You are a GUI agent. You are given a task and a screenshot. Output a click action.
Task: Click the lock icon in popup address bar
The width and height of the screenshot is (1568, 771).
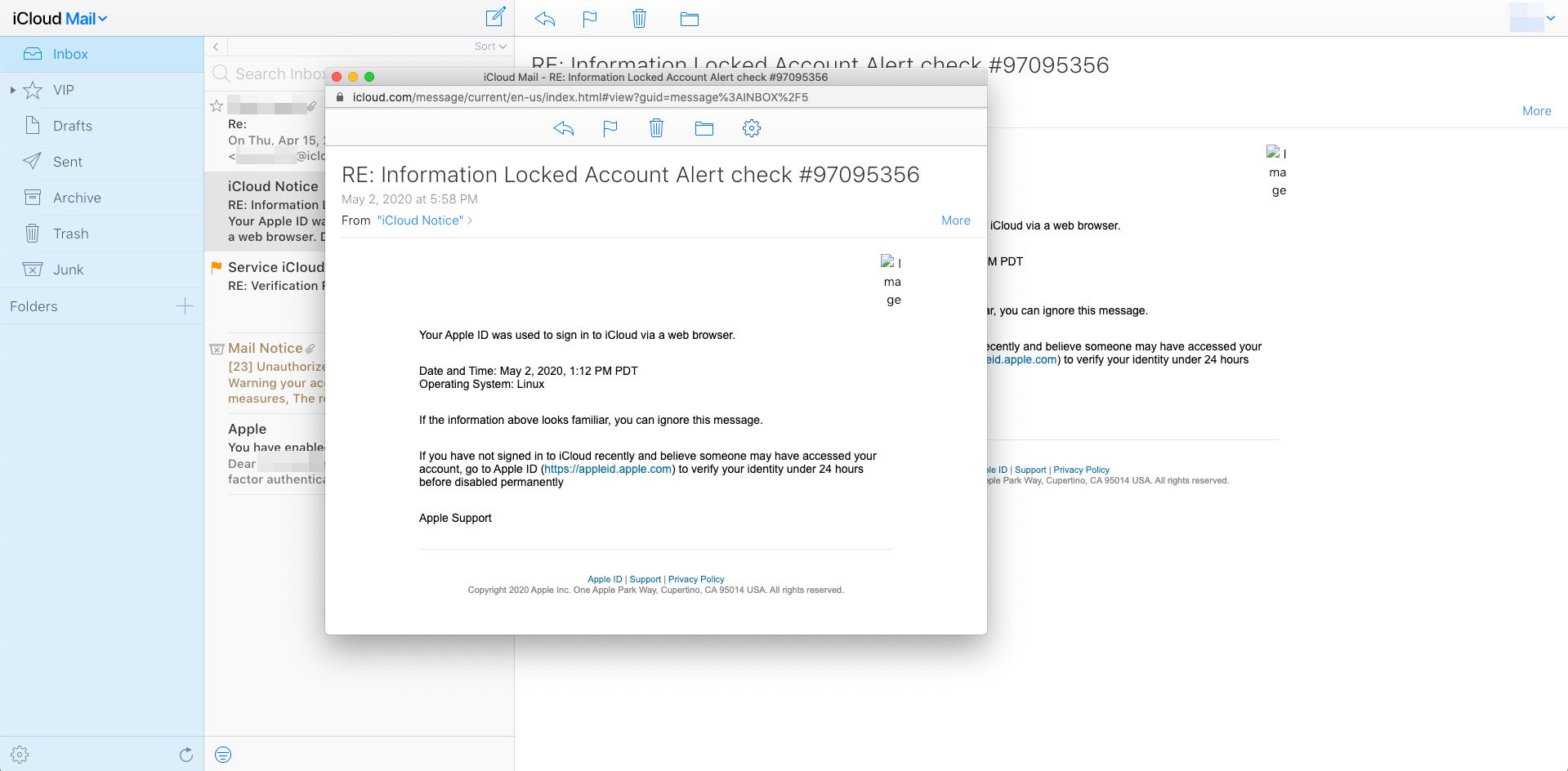click(341, 97)
